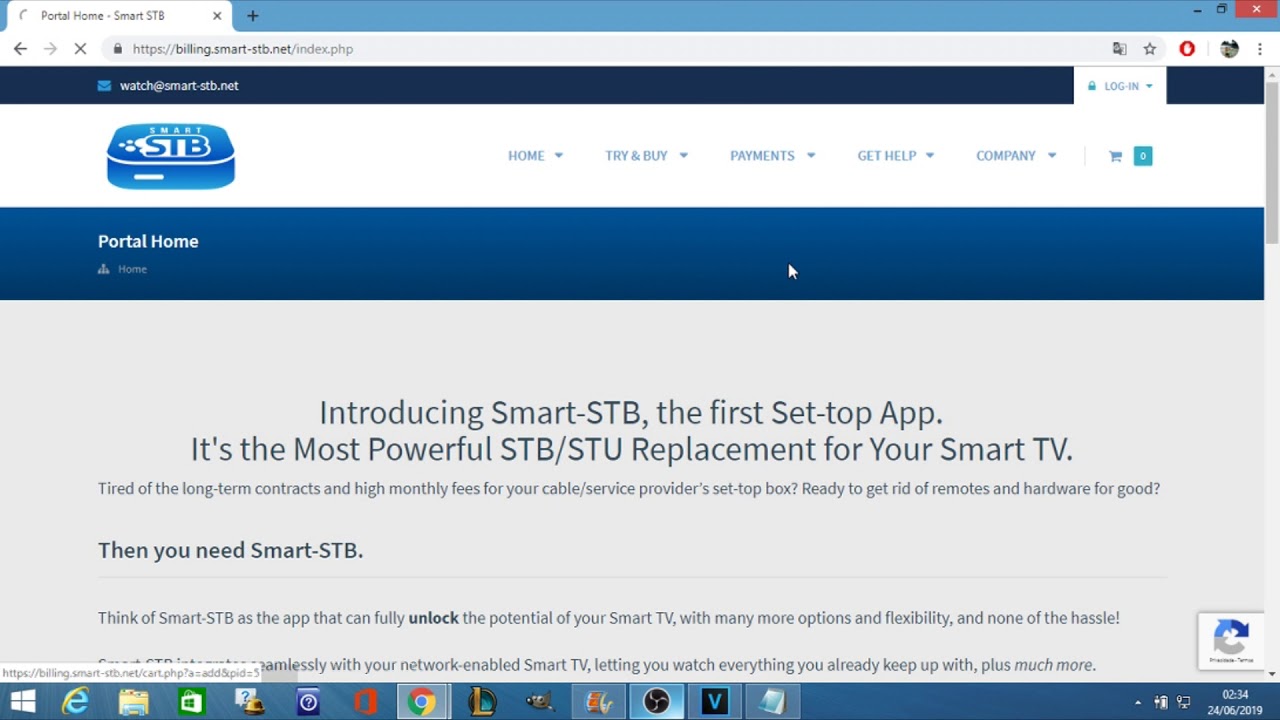
Task: Click the 'Introducing Smart-STB' headline
Action: (631, 412)
